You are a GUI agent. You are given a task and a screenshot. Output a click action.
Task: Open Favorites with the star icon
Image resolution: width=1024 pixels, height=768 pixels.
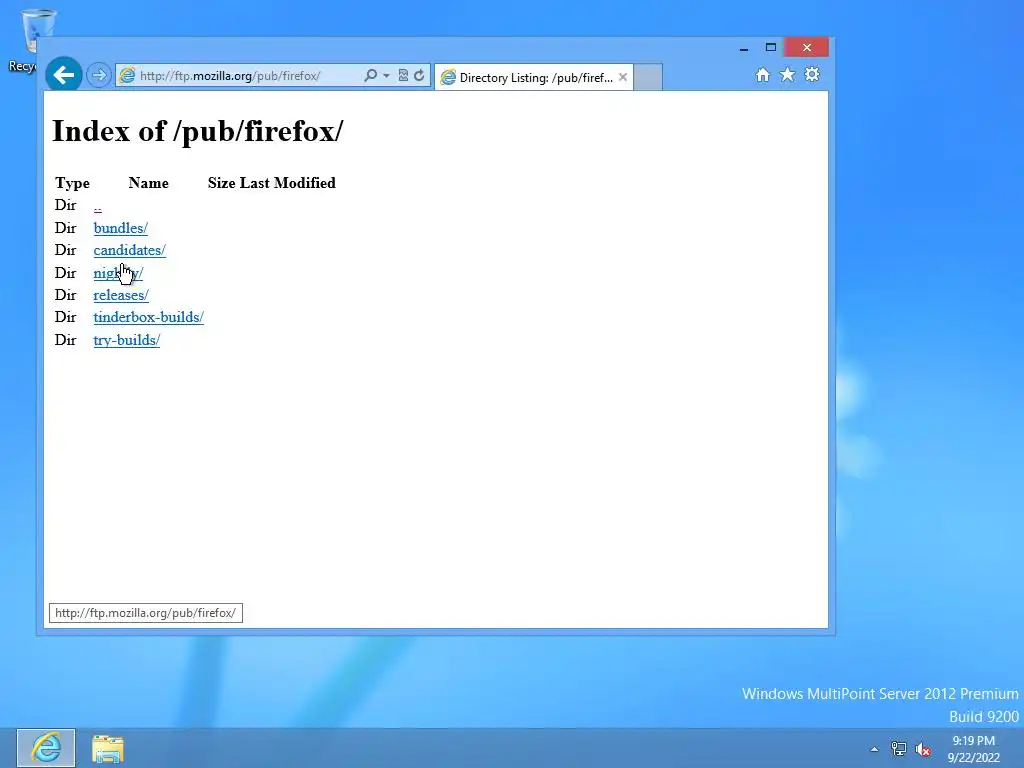click(x=788, y=75)
